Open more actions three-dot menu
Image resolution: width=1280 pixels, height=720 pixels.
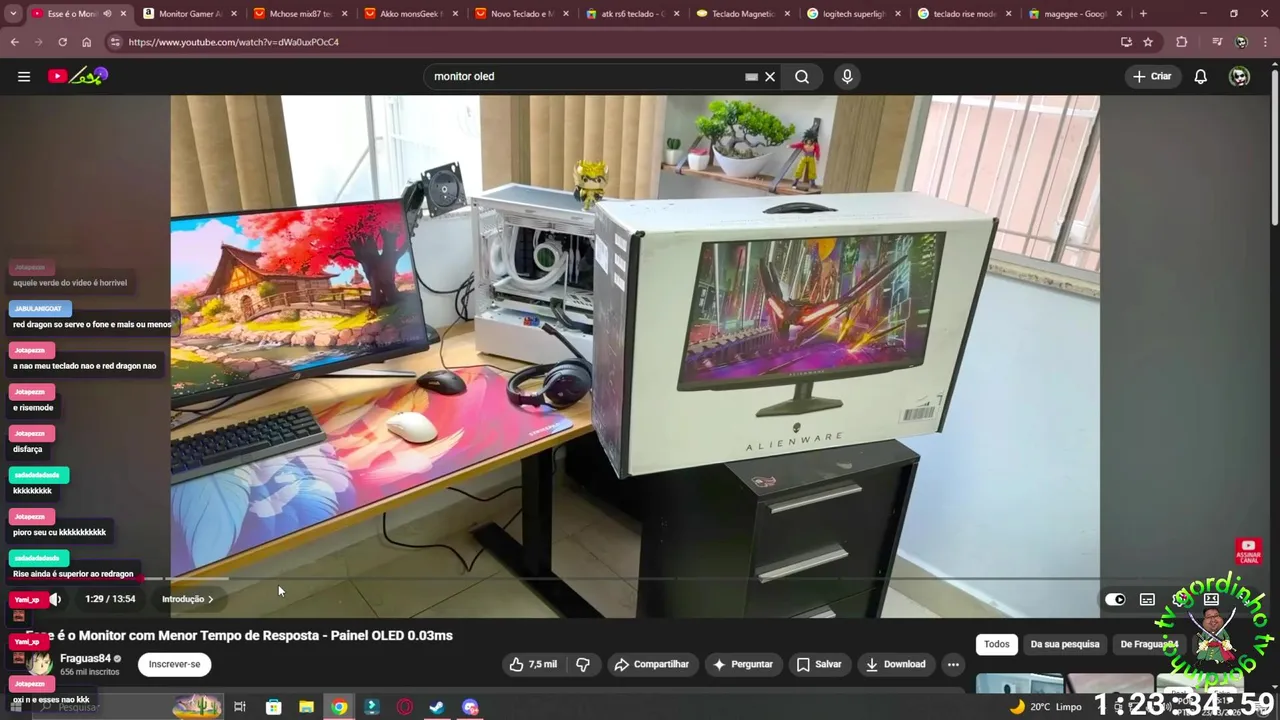tap(953, 664)
